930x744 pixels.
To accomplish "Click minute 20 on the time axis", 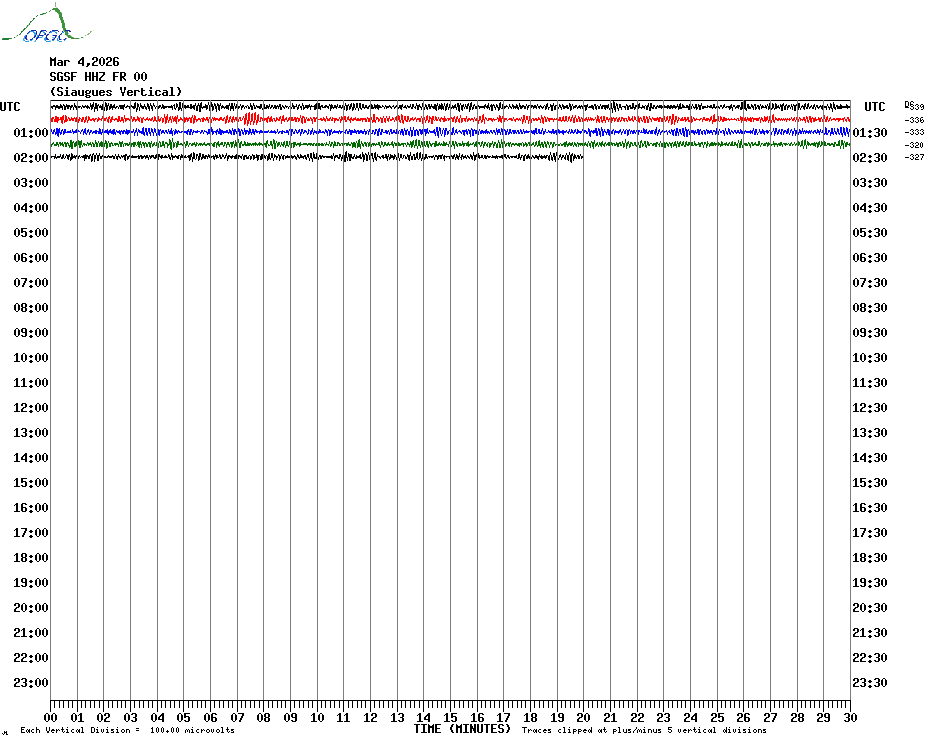I will click(584, 718).
